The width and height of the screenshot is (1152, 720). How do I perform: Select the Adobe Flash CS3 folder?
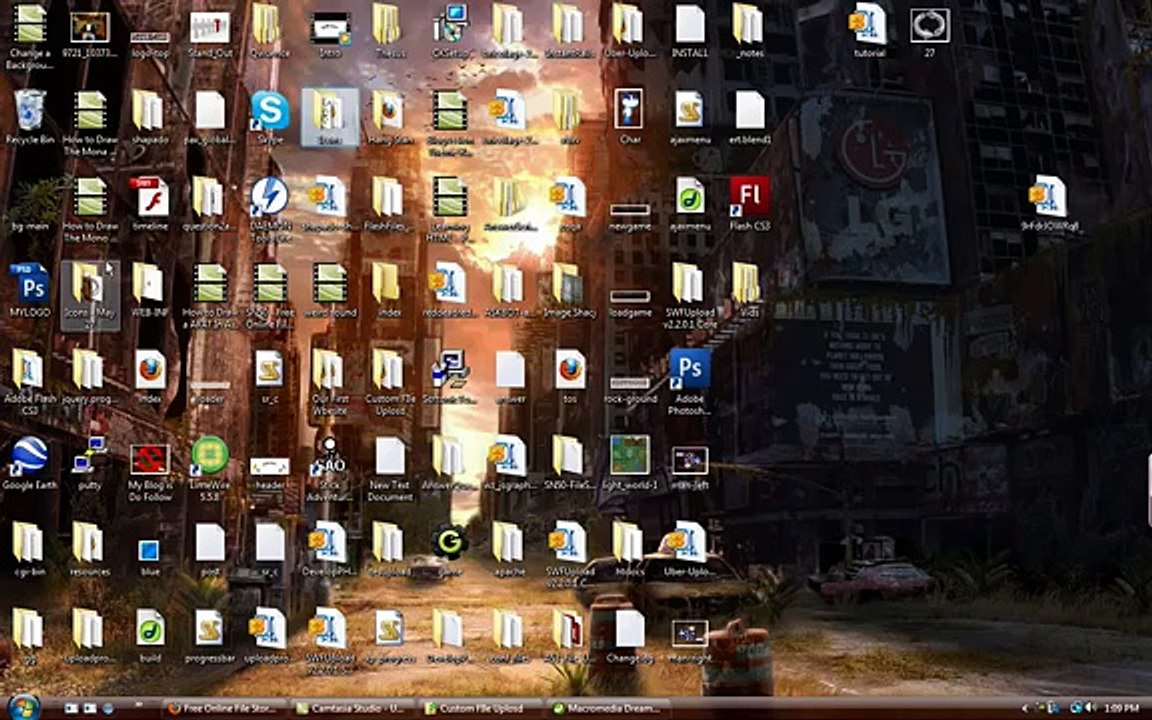tap(29, 382)
